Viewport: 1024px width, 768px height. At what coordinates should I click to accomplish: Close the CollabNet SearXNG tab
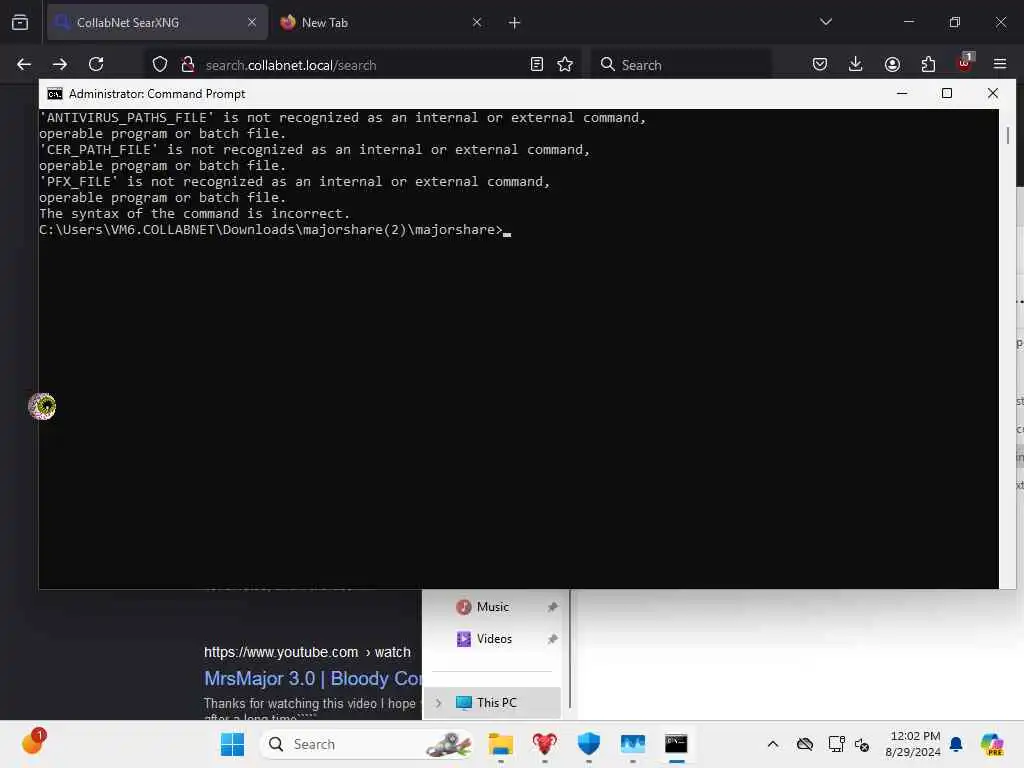pyautogui.click(x=251, y=22)
